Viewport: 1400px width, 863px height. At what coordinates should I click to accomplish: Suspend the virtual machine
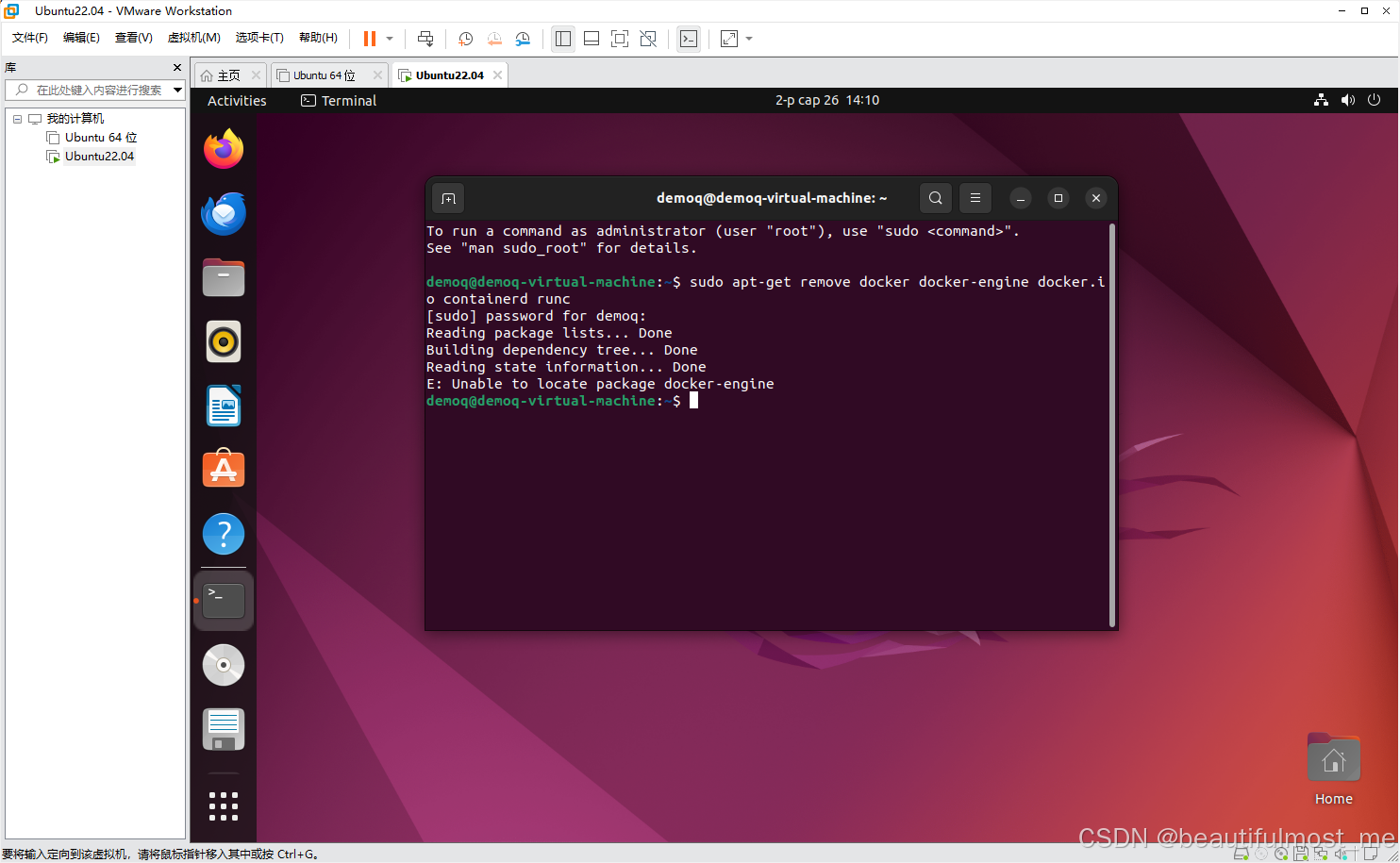click(x=369, y=39)
